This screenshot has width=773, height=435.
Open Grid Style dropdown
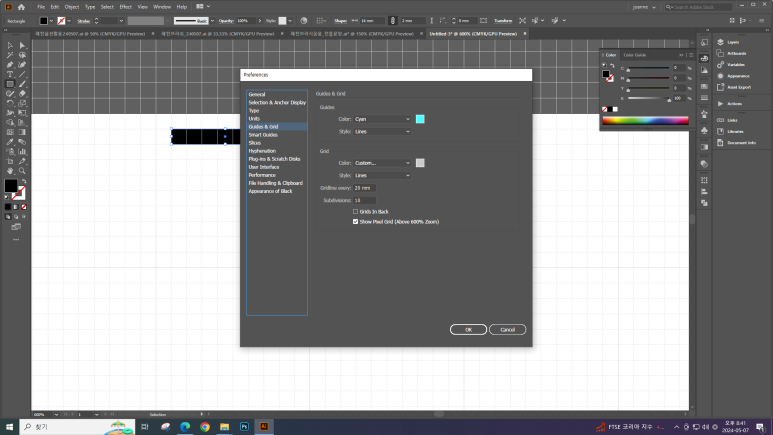click(382, 176)
